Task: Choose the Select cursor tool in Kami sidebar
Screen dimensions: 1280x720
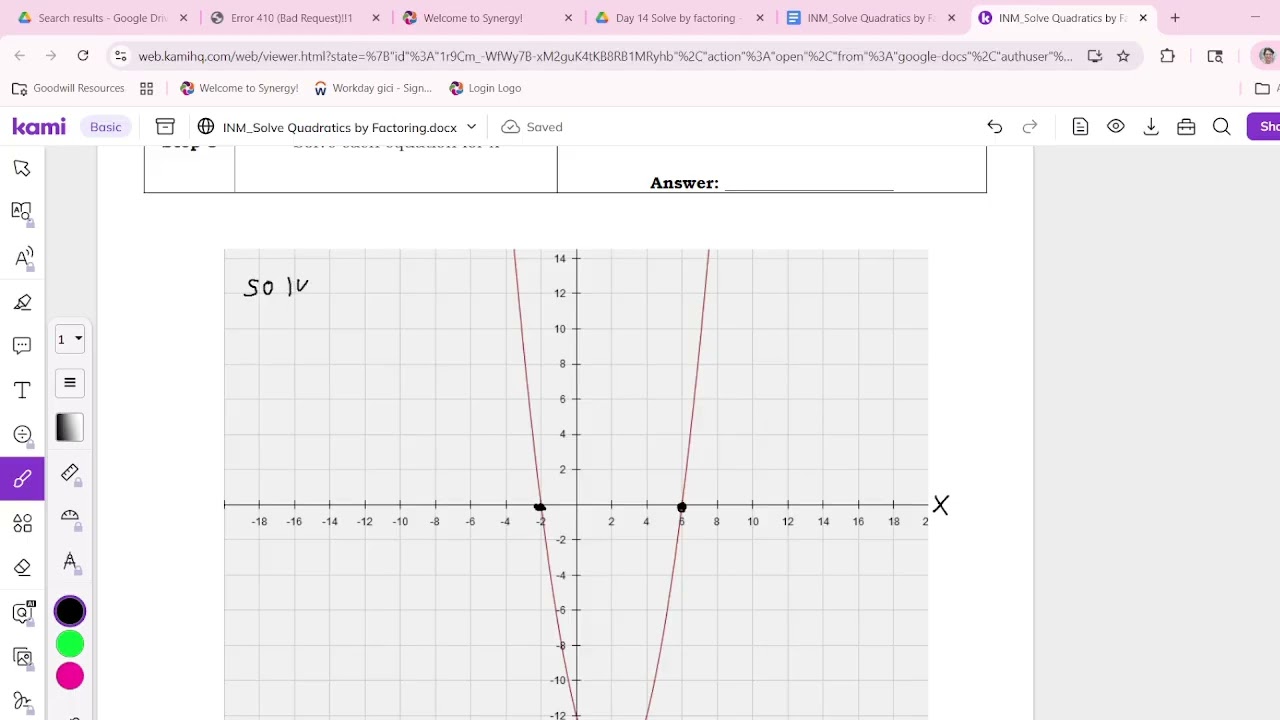Action: click(22, 168)
